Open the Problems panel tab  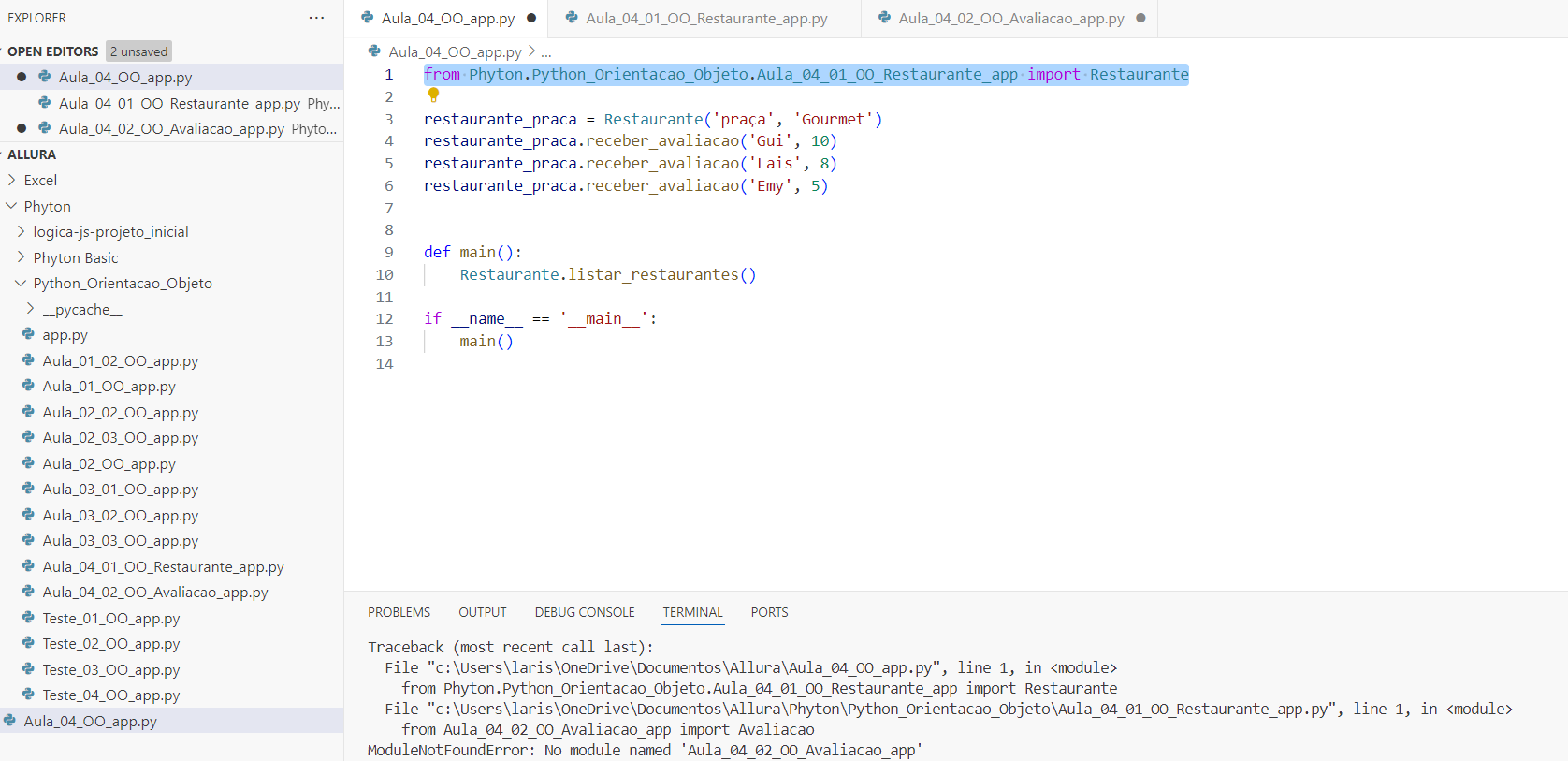coord(399,612)
